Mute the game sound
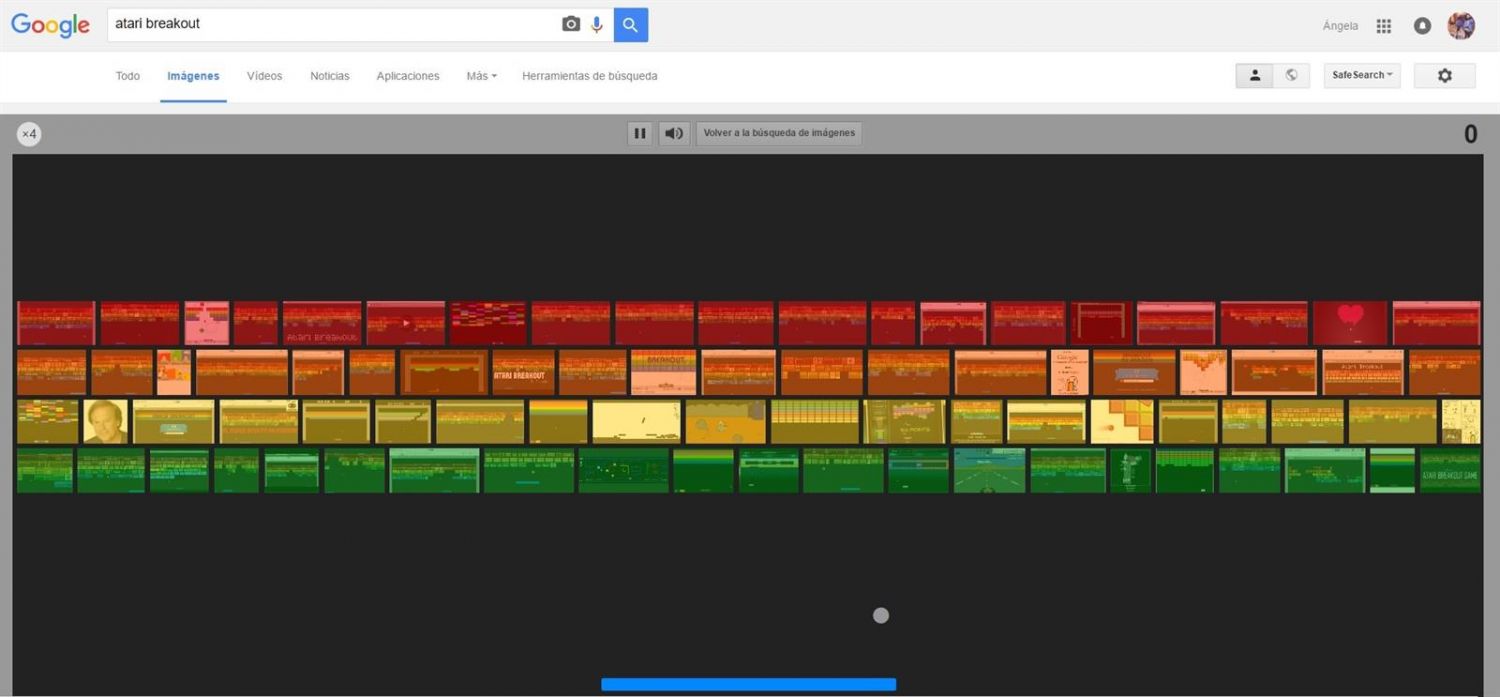The width and height of the screenshot is (1500, 697). (675, 133)
